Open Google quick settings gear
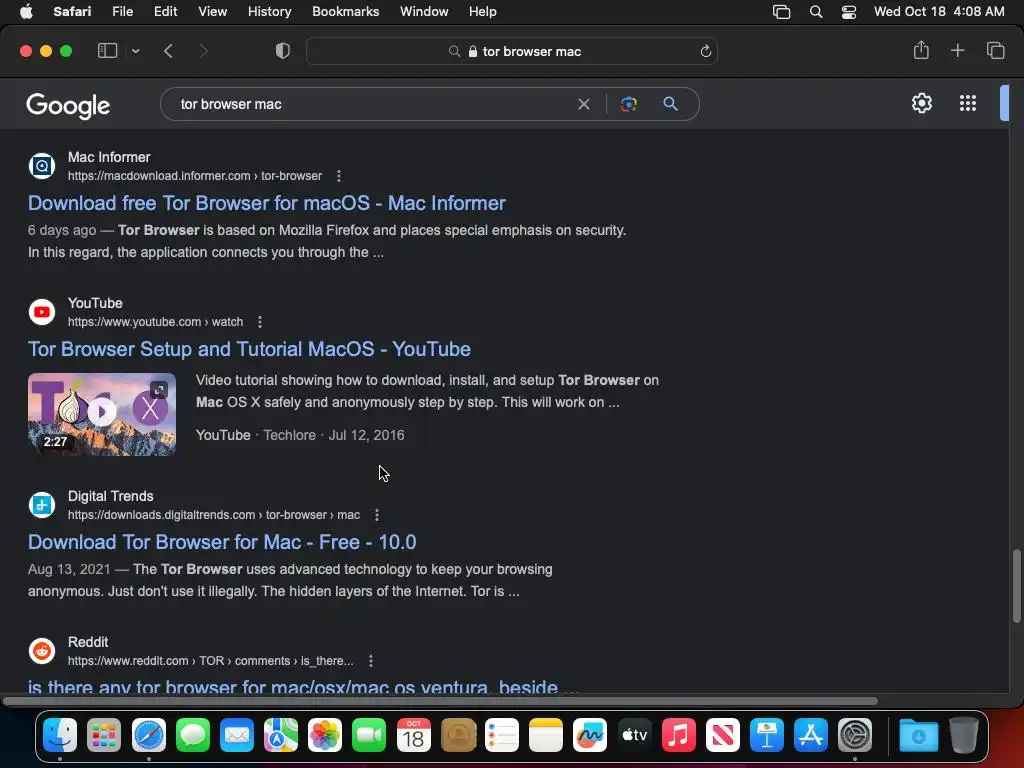Screen dimensions: 1024x768 pyautogui.click(x=921, y=103)
